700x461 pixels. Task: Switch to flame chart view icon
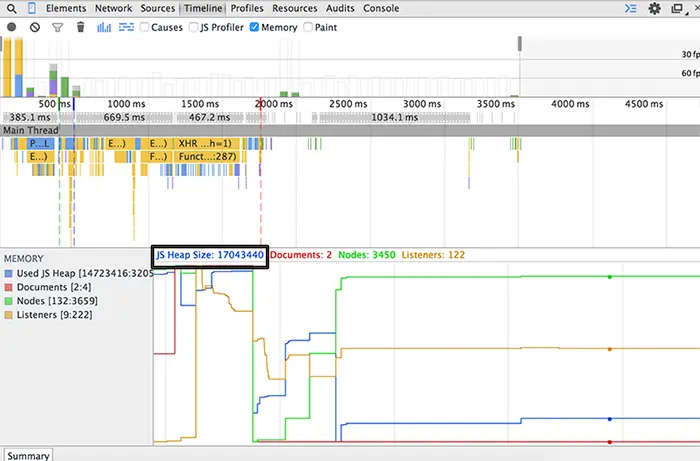[126, 27]
